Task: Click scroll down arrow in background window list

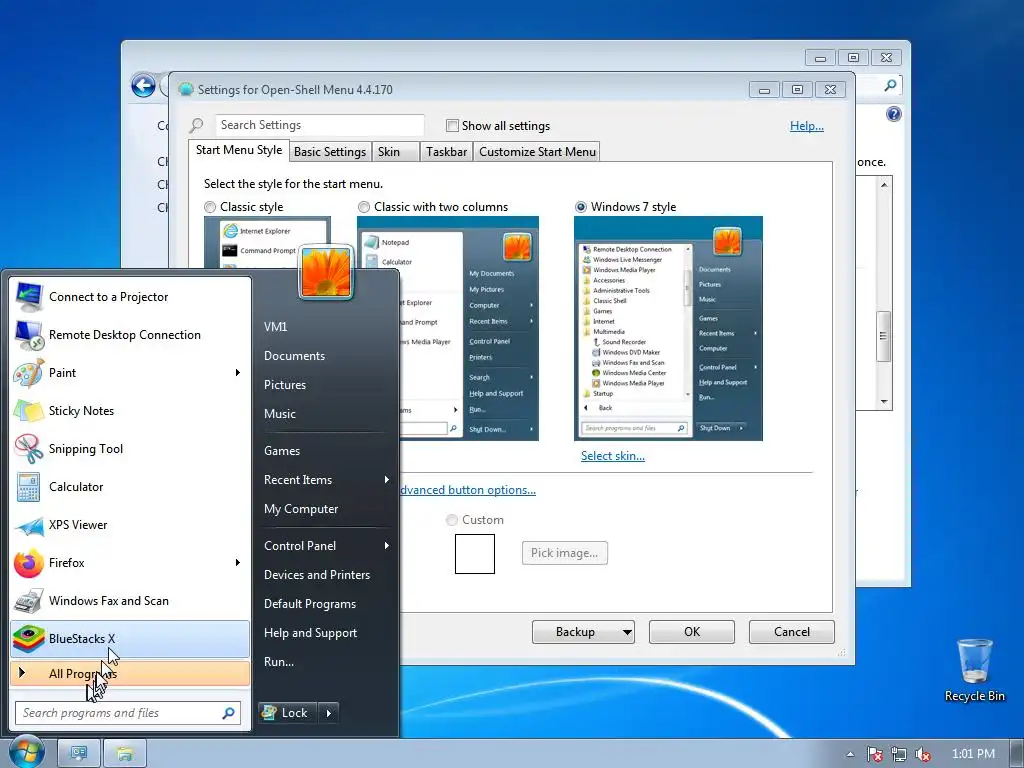Action: click(884, 402)
